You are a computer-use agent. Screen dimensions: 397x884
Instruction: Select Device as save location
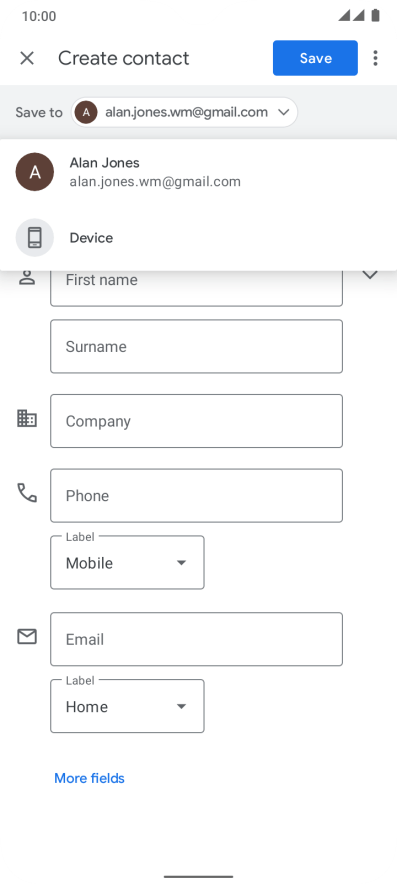(x=198, y=237)
